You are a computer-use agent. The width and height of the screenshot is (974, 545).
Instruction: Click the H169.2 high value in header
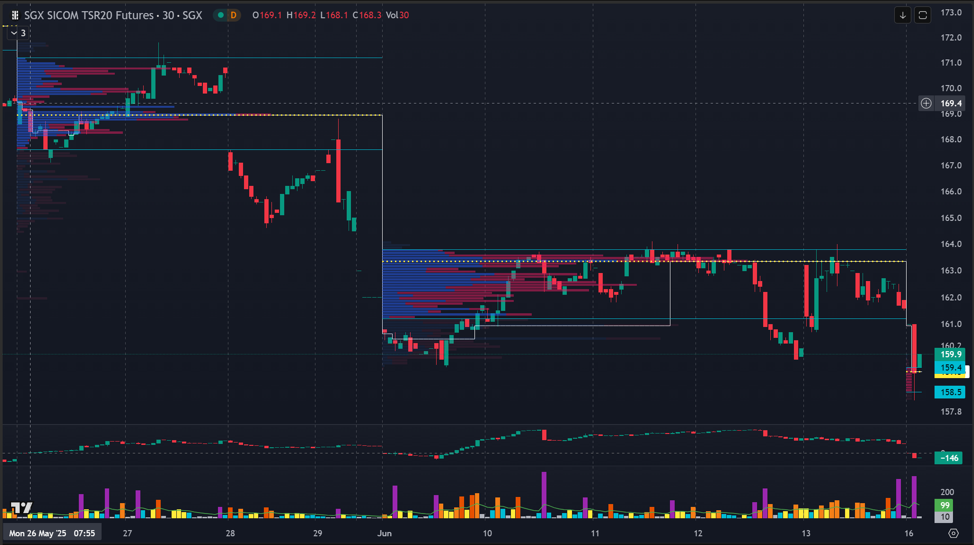pos(301,15)
